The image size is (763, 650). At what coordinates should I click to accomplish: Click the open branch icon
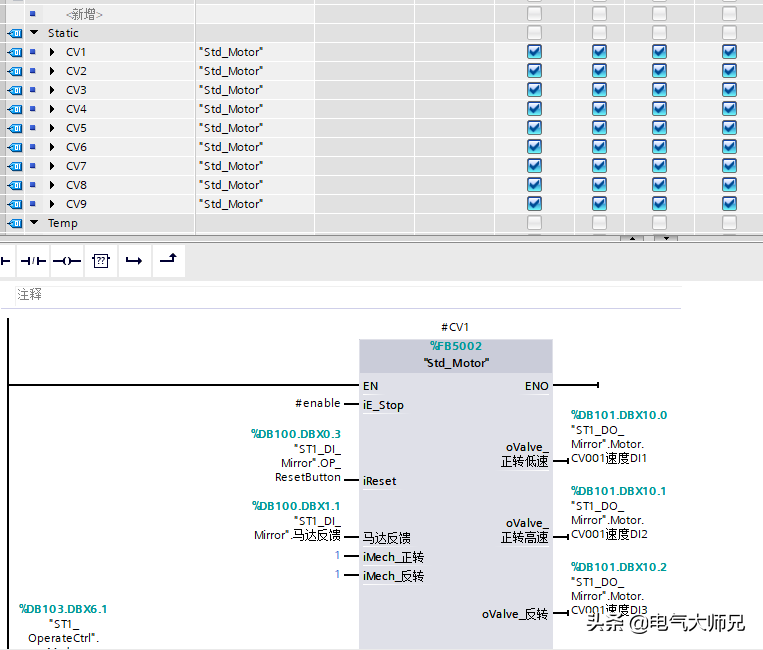[133, 261]
